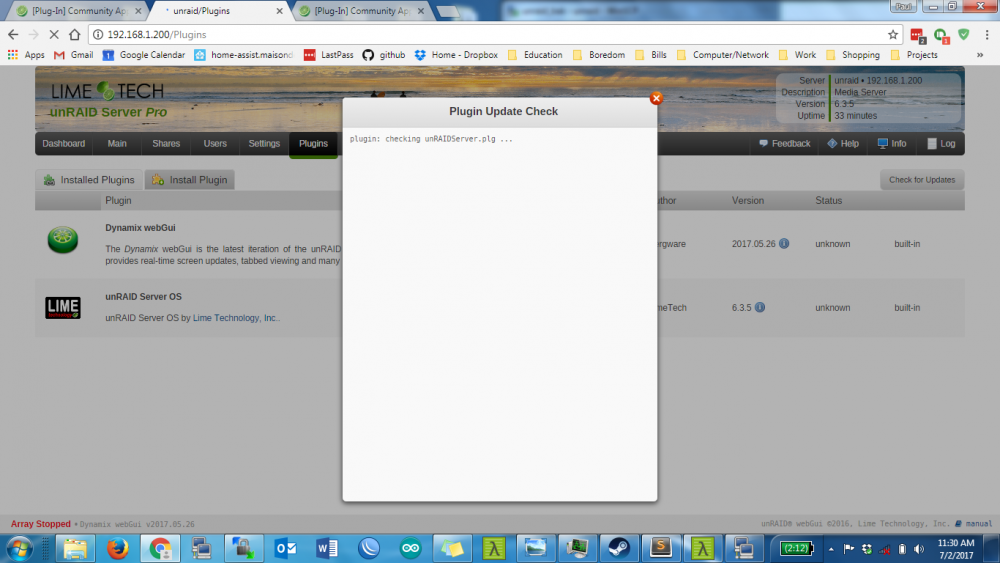Open the Feedback link
This screenshot has width=1000, height=563.
coord(784,143)
